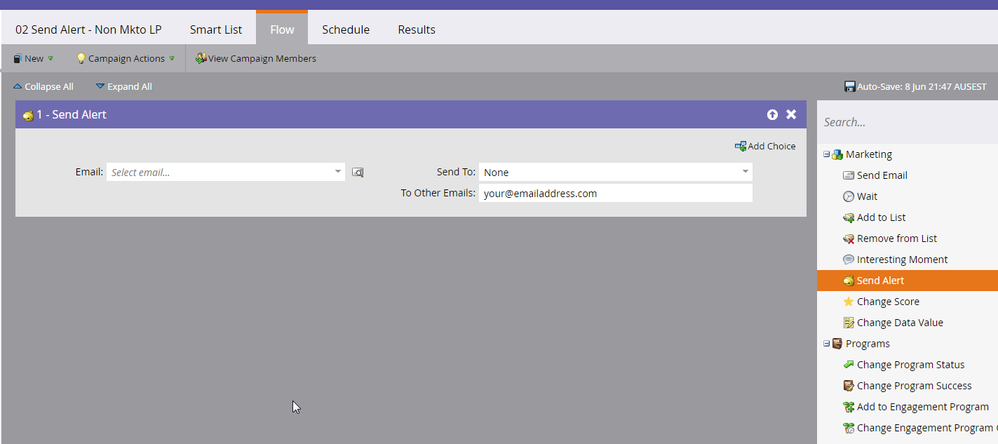Open the Smart List tab
The width and height of the screenshot is (998, 444).
tap(216, 29)
